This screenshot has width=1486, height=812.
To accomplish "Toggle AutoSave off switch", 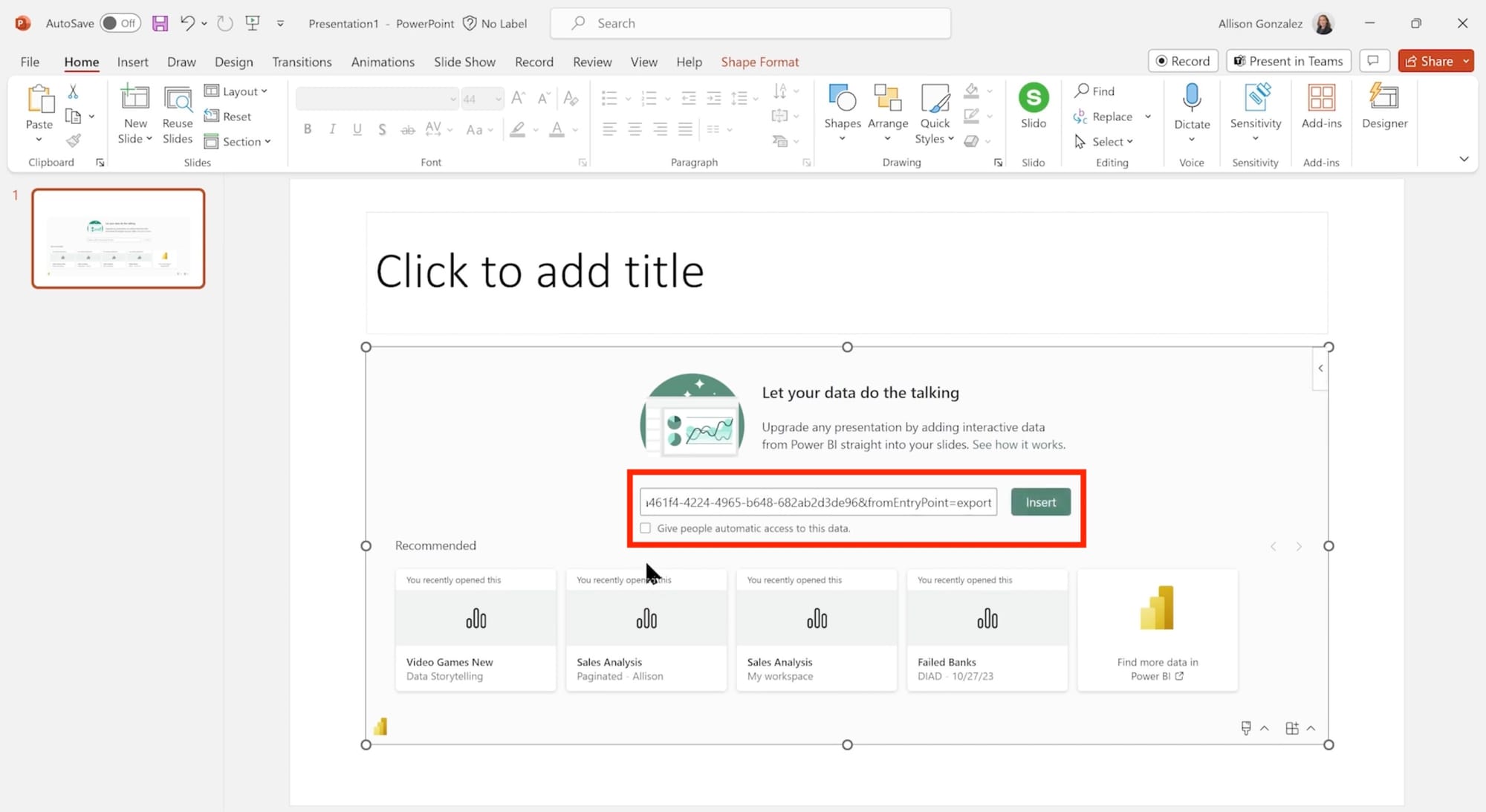I will click(120, 23).
